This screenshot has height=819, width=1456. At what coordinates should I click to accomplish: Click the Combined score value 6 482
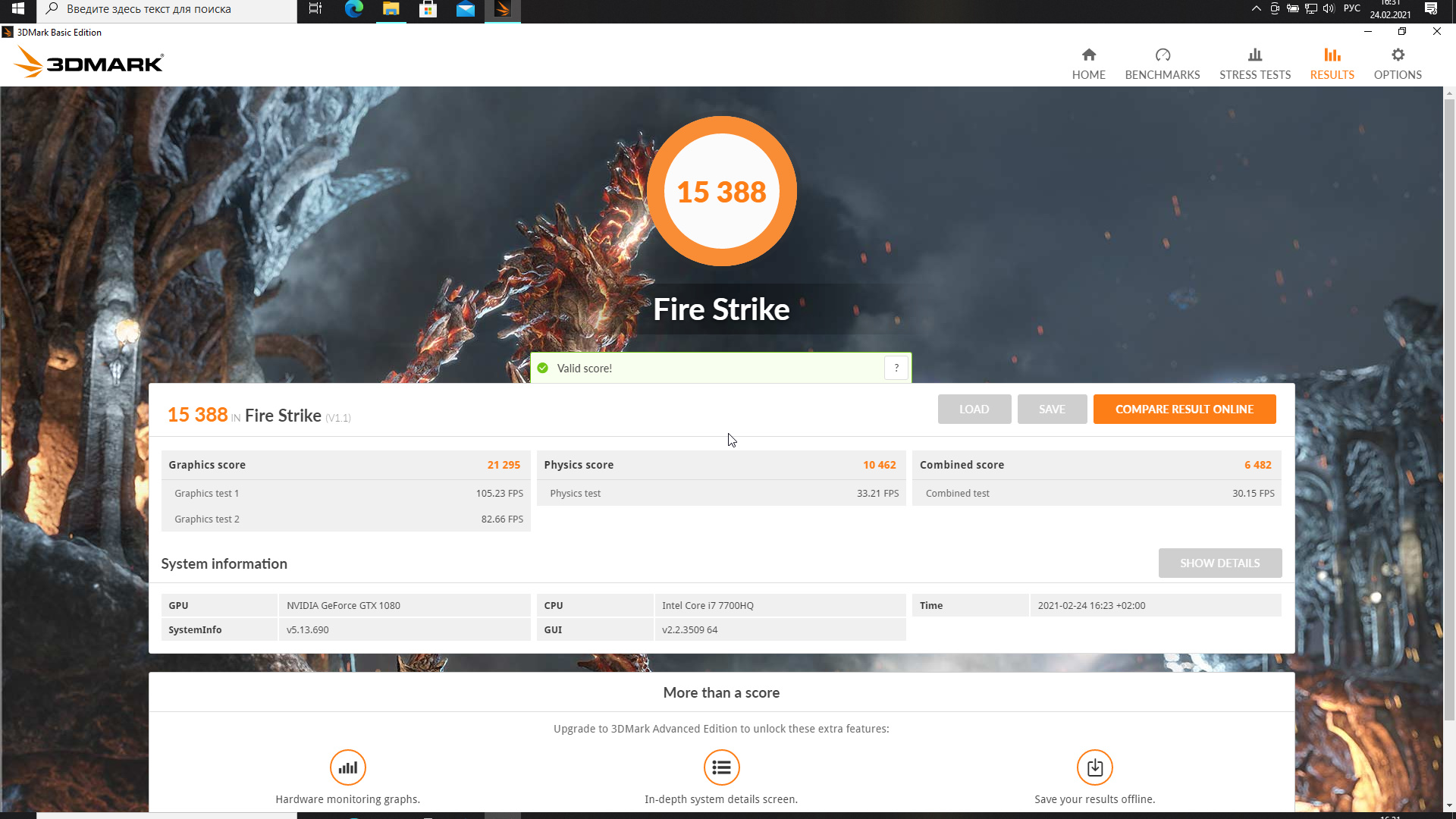1257,465
